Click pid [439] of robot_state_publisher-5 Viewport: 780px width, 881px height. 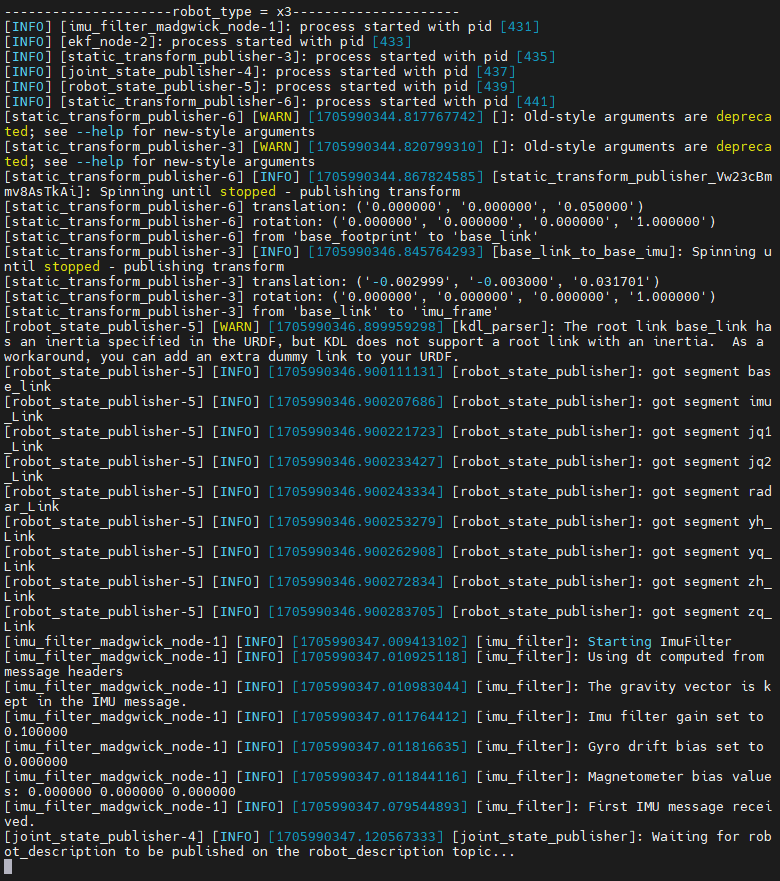496,87
